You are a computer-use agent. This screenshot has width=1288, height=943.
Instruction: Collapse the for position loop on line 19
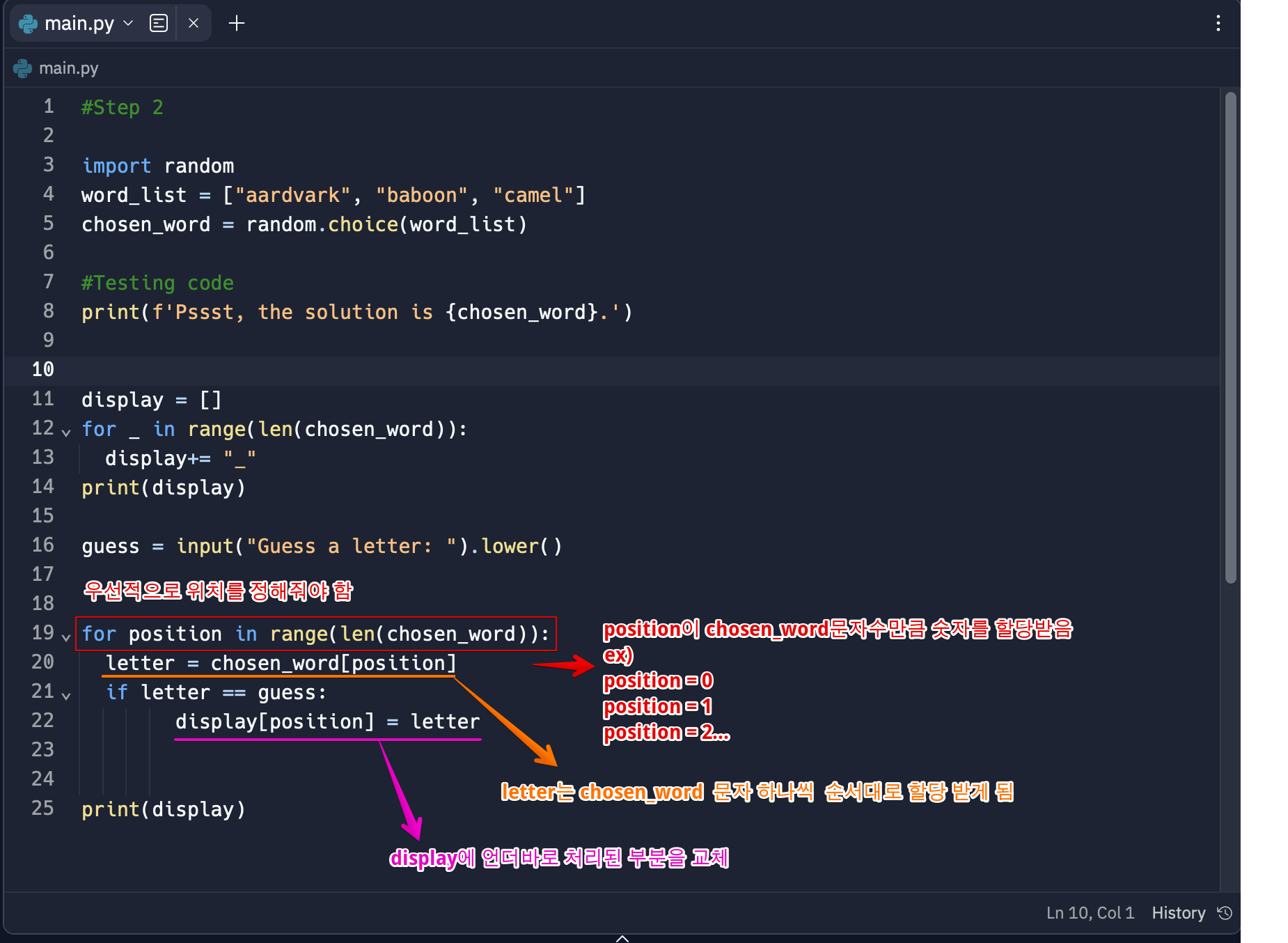click(66, 637)
